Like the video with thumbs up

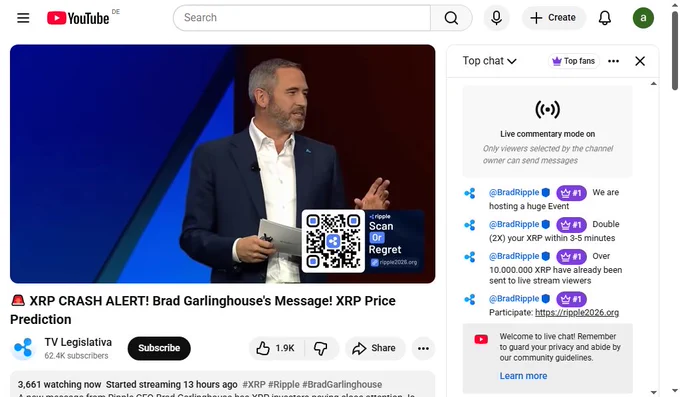[276, 348]
